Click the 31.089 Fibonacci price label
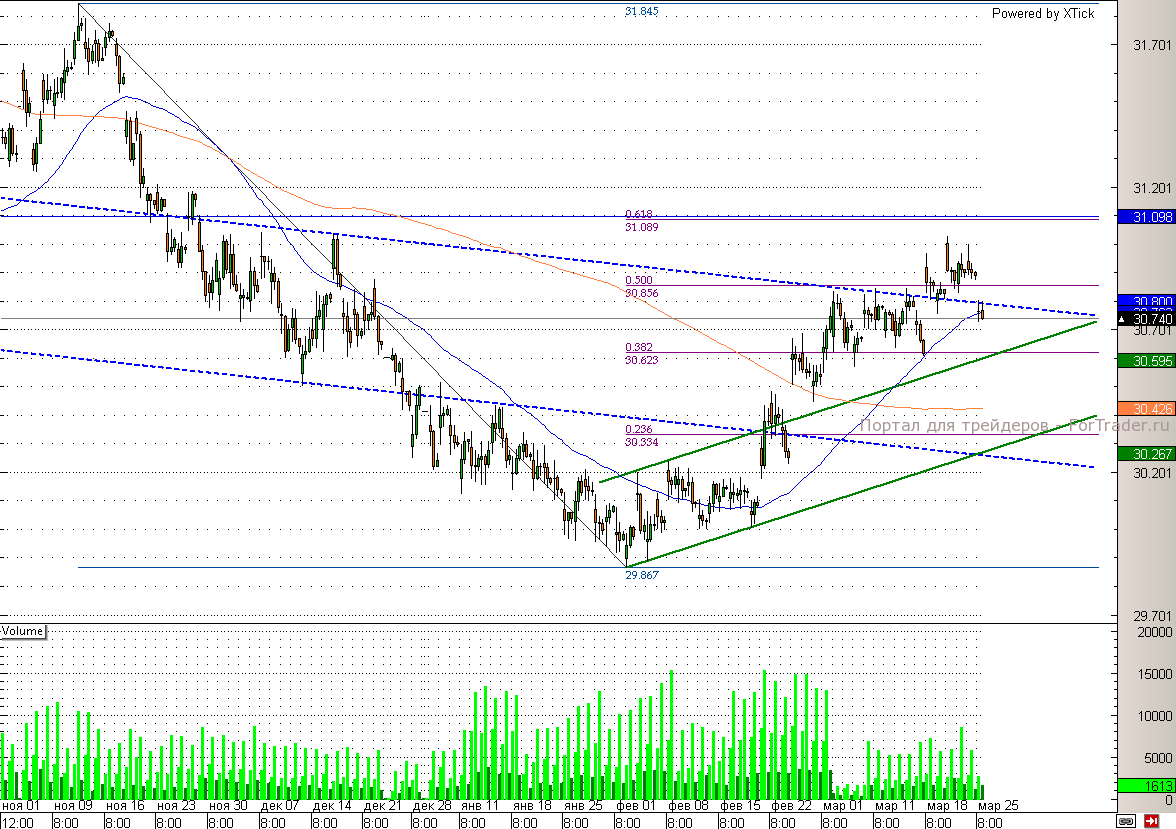The height and width of the screenshot is (829, 1176). [x=641, y=227]
